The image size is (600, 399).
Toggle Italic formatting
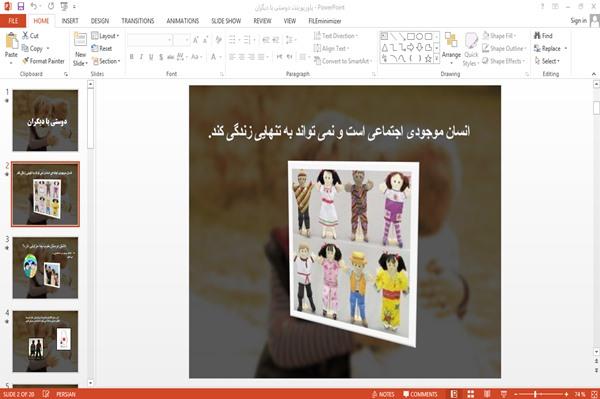point(141,57)
